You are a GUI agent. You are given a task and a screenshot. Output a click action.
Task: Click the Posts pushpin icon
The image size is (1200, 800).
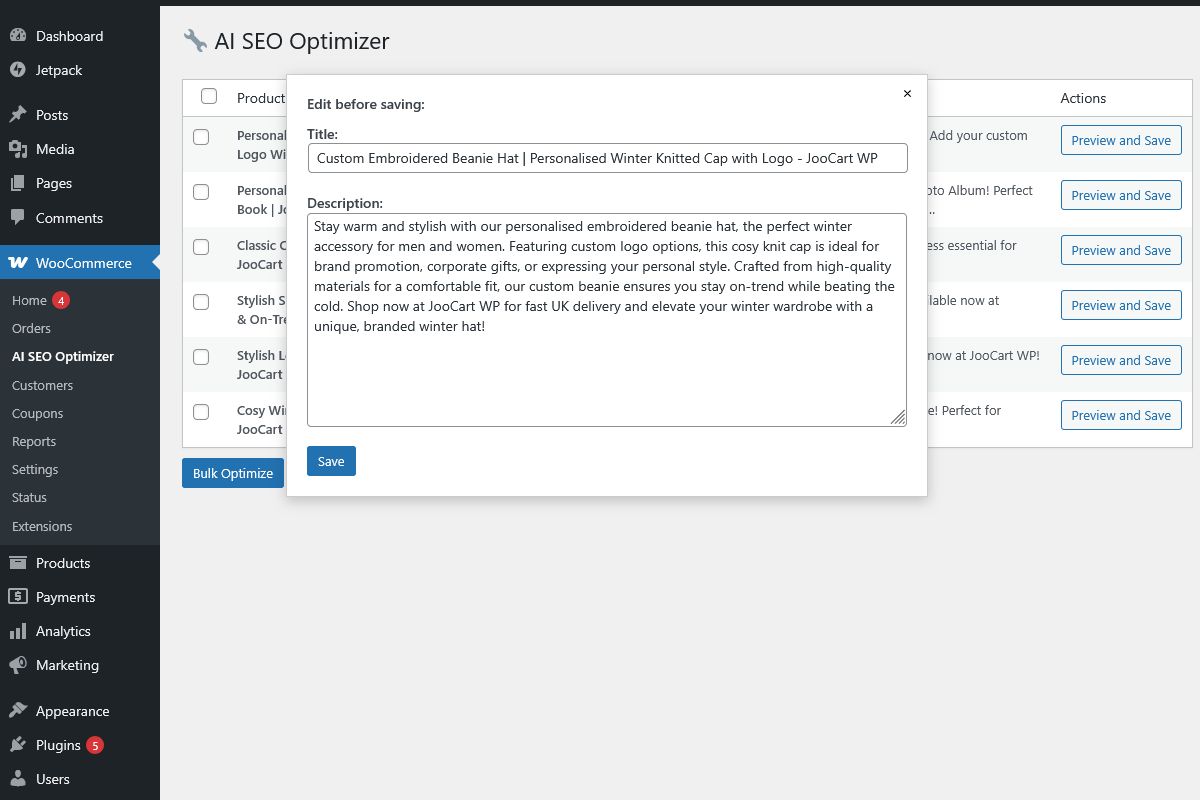pos(18,115)
